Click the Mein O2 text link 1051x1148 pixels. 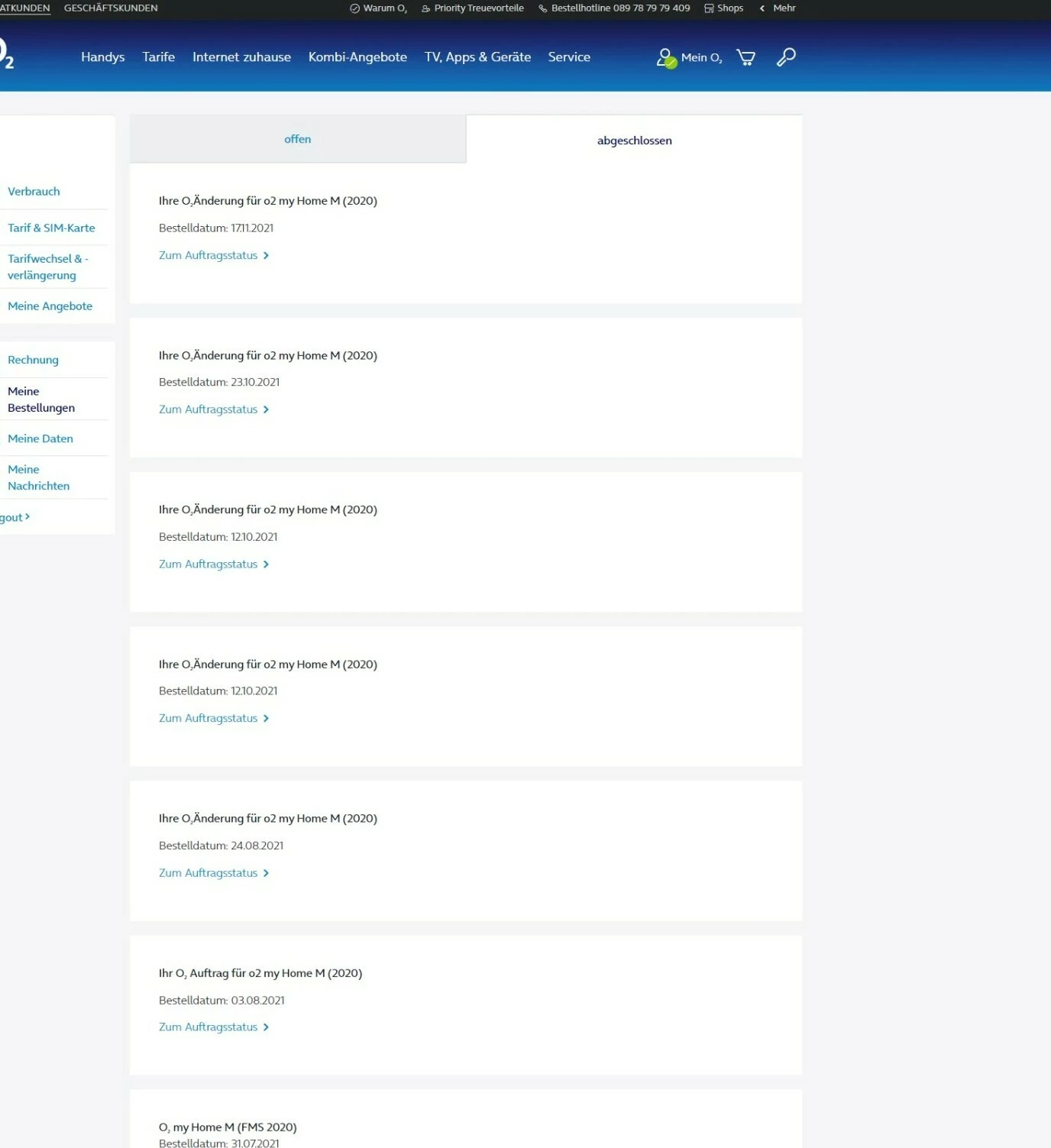click(701, 58)
